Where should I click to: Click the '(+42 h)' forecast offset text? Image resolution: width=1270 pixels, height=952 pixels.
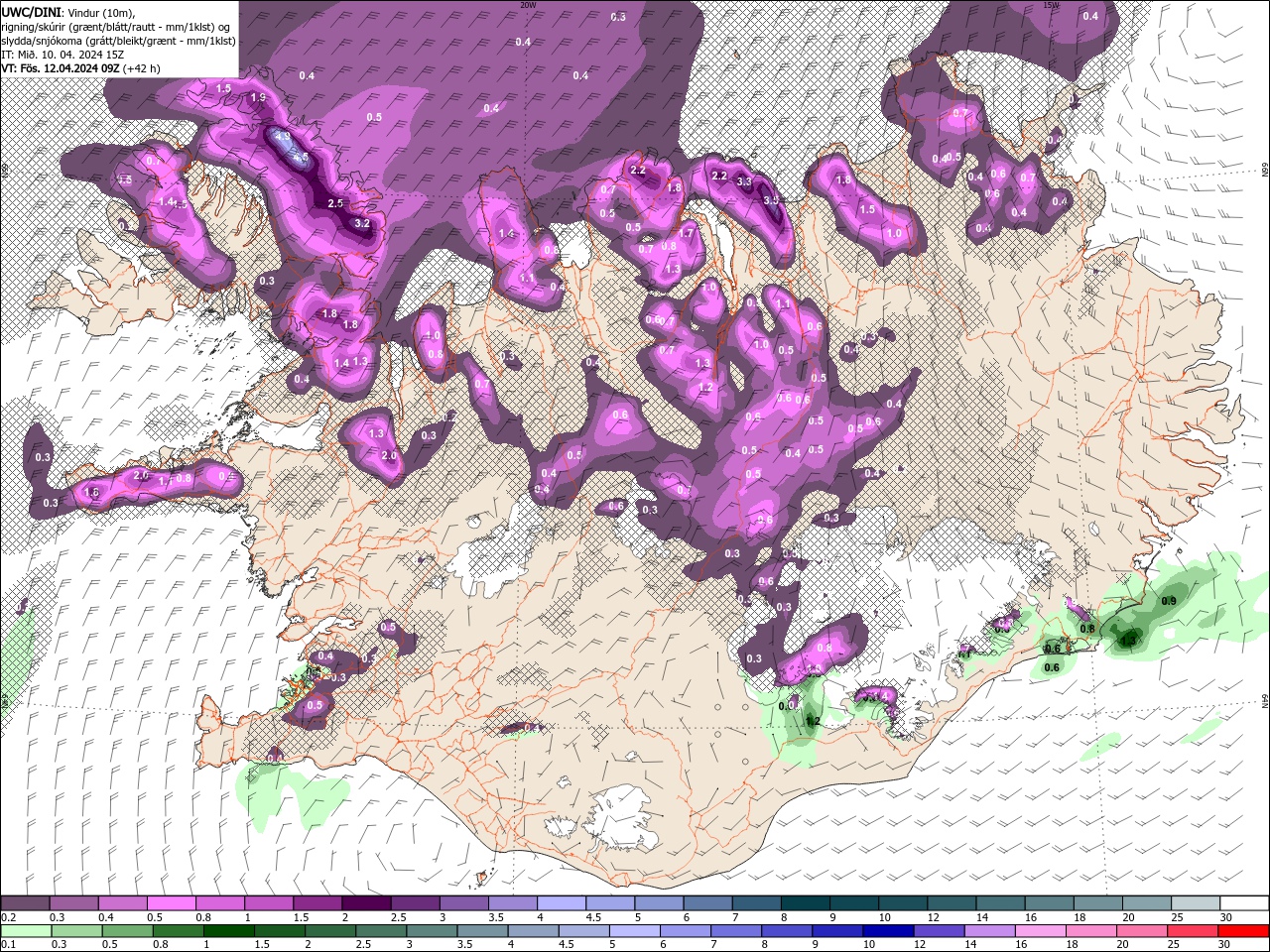[x=142, y=68]
